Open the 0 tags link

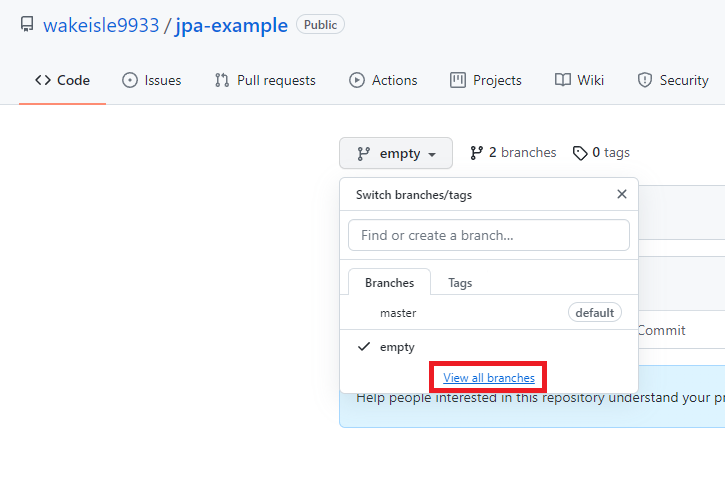[601, 153]
